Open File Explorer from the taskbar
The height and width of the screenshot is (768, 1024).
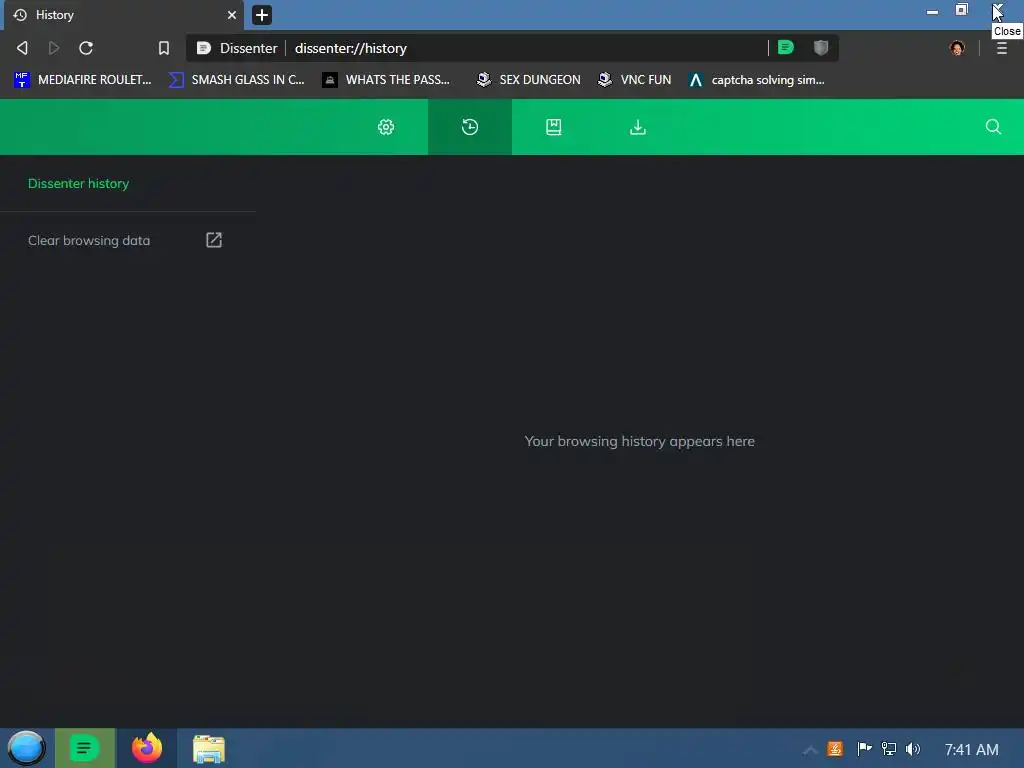pos(209,749)
